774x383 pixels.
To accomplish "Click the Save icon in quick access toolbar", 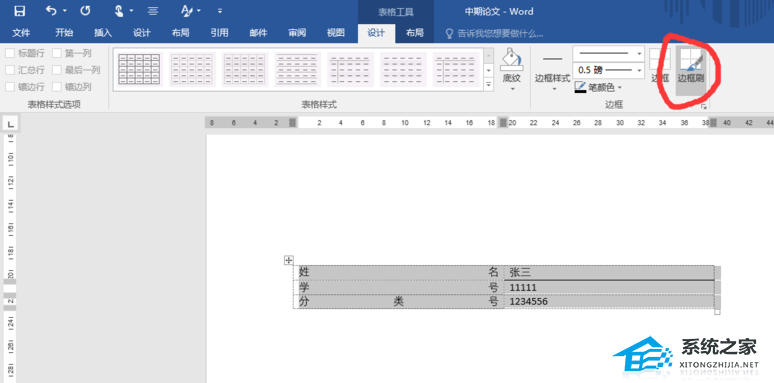I will point(19,10).
